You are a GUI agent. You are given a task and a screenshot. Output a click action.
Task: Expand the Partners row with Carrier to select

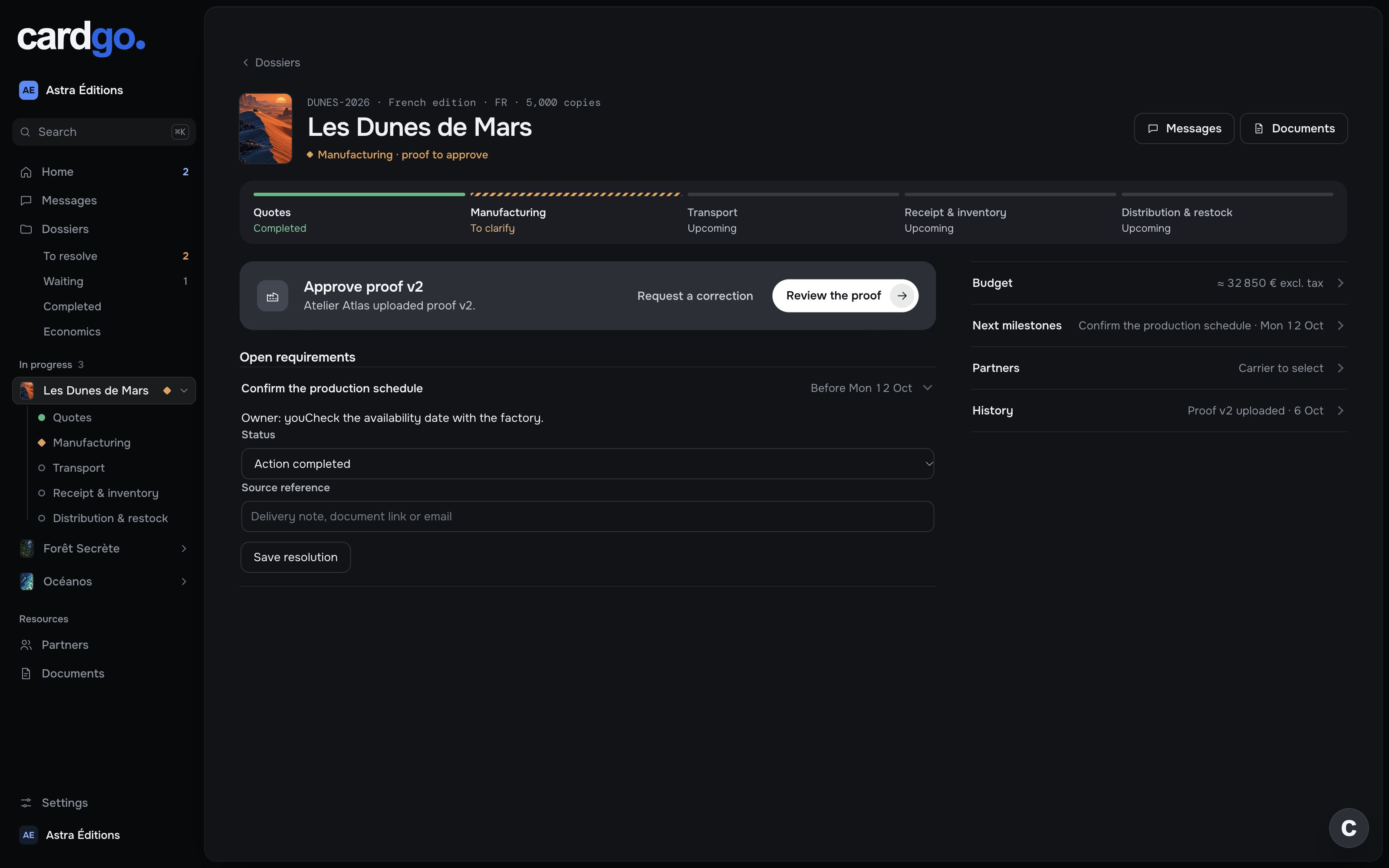click(x=1159, y=368)
